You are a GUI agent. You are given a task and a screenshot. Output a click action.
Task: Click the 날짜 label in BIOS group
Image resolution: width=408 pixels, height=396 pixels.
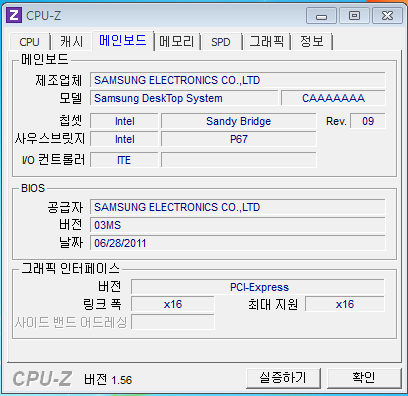[70, 243]
